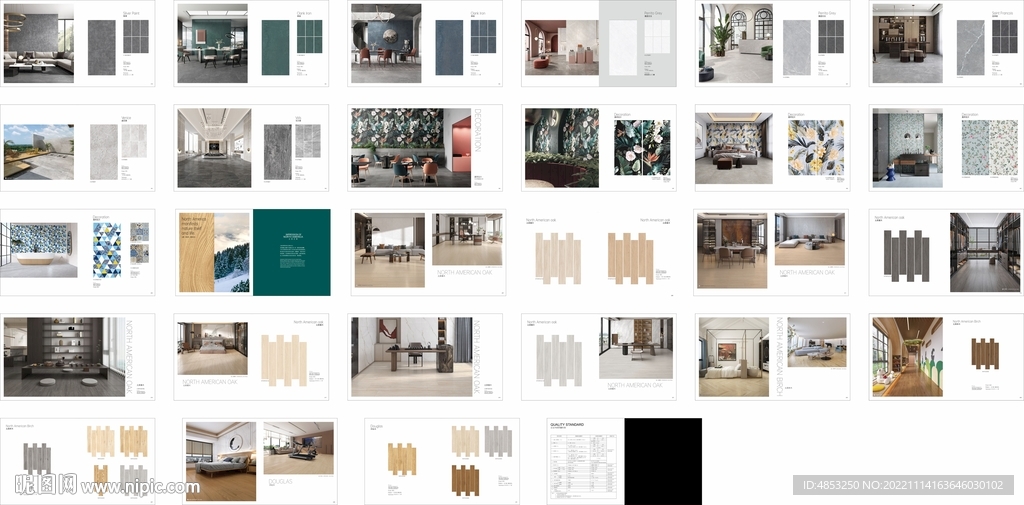
Task: Click the Silver Paint title text
Action: pyautogui.click(x=131, y=13)
